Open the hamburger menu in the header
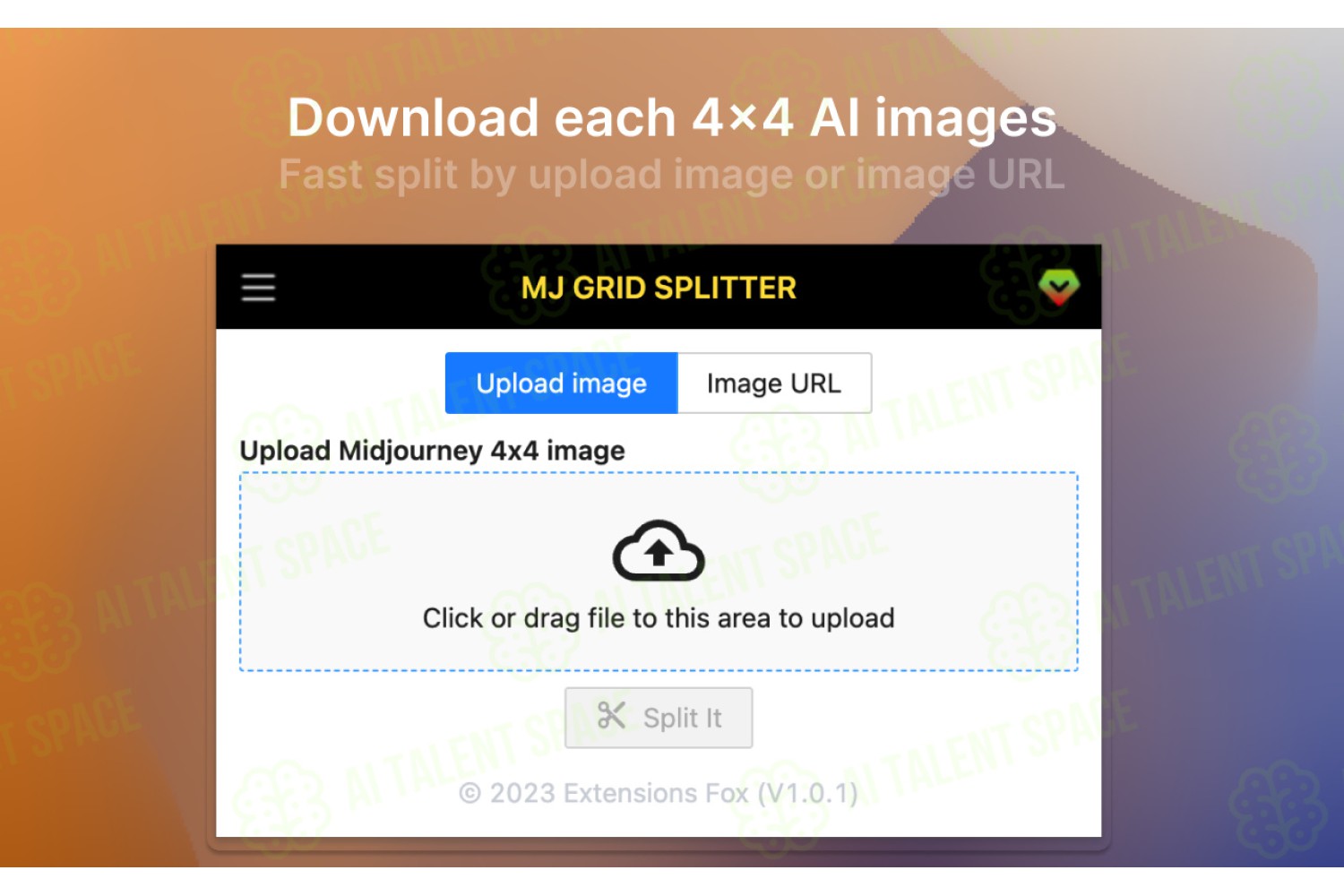 point(258,288)
